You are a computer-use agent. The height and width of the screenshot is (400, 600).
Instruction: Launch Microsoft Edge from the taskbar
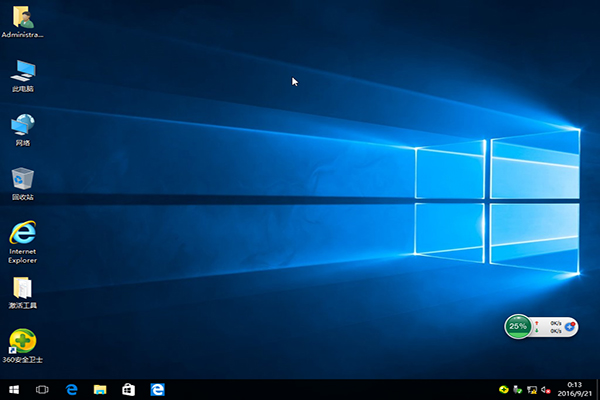pyautogui.click(x=72, y=388)
